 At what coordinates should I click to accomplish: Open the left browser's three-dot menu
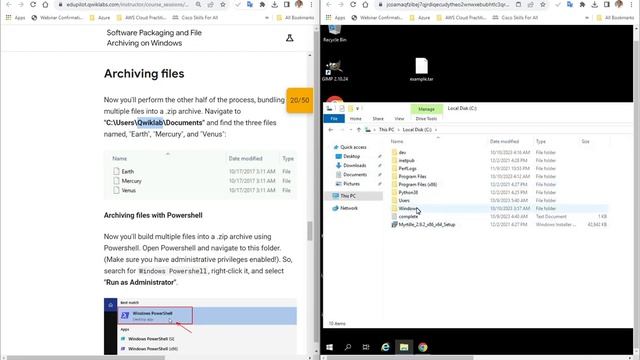(311, 4)
